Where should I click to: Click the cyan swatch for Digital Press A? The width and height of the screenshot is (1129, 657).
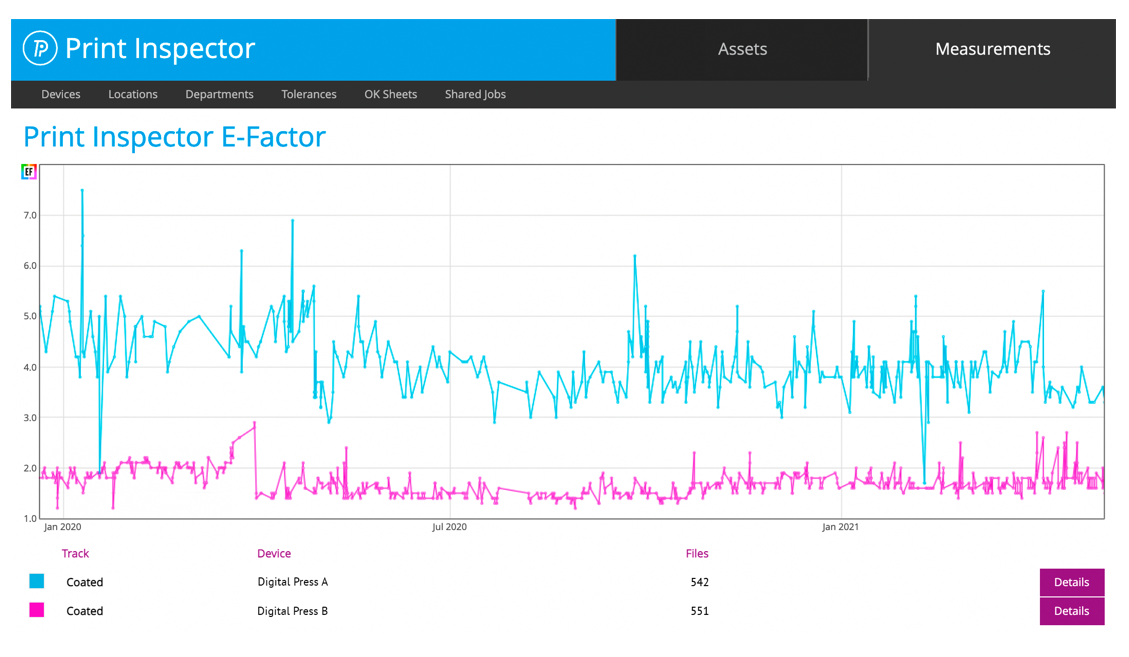pos(37,581)
